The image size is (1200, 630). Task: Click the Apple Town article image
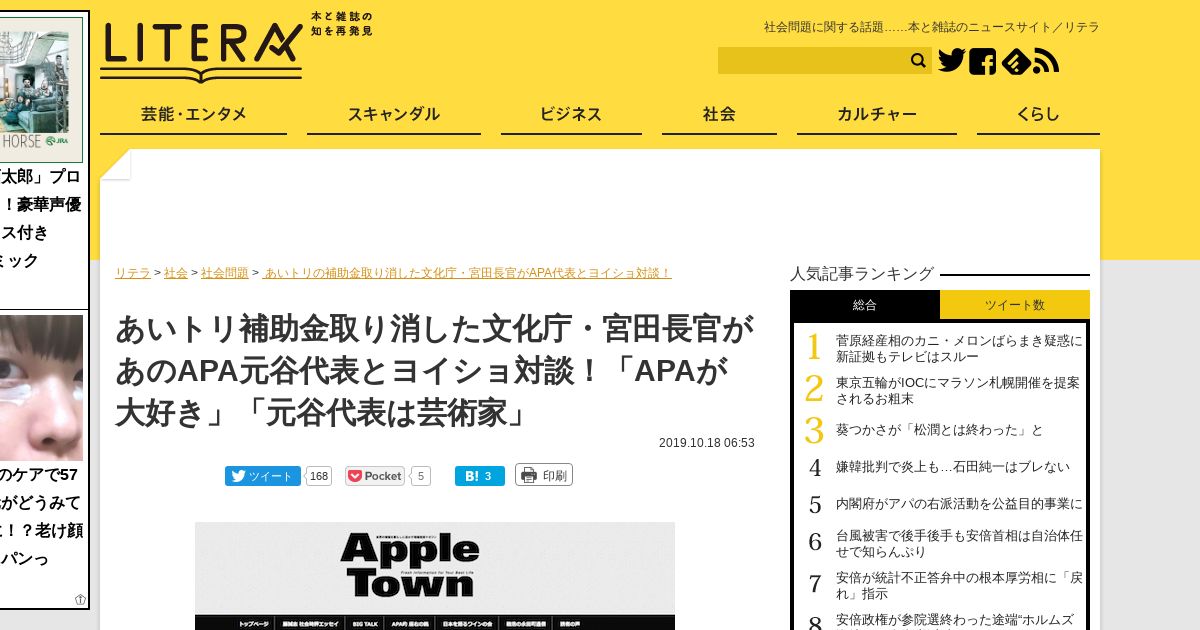pos(435,576)
